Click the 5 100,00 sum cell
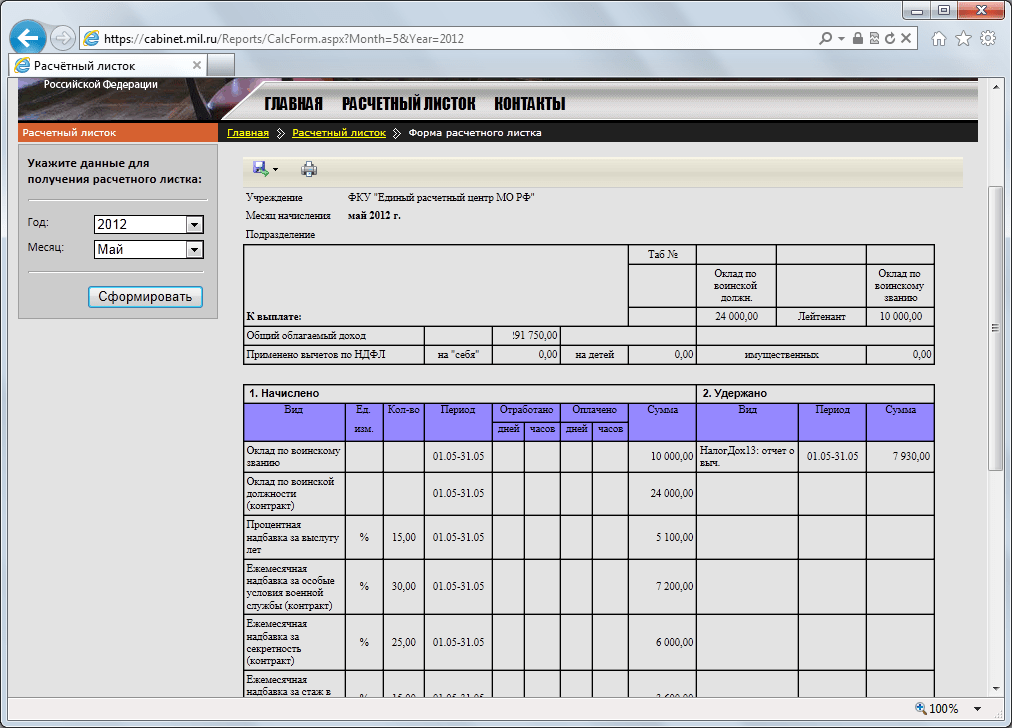This screenshot has height=728, width=1012. point(662,537)
